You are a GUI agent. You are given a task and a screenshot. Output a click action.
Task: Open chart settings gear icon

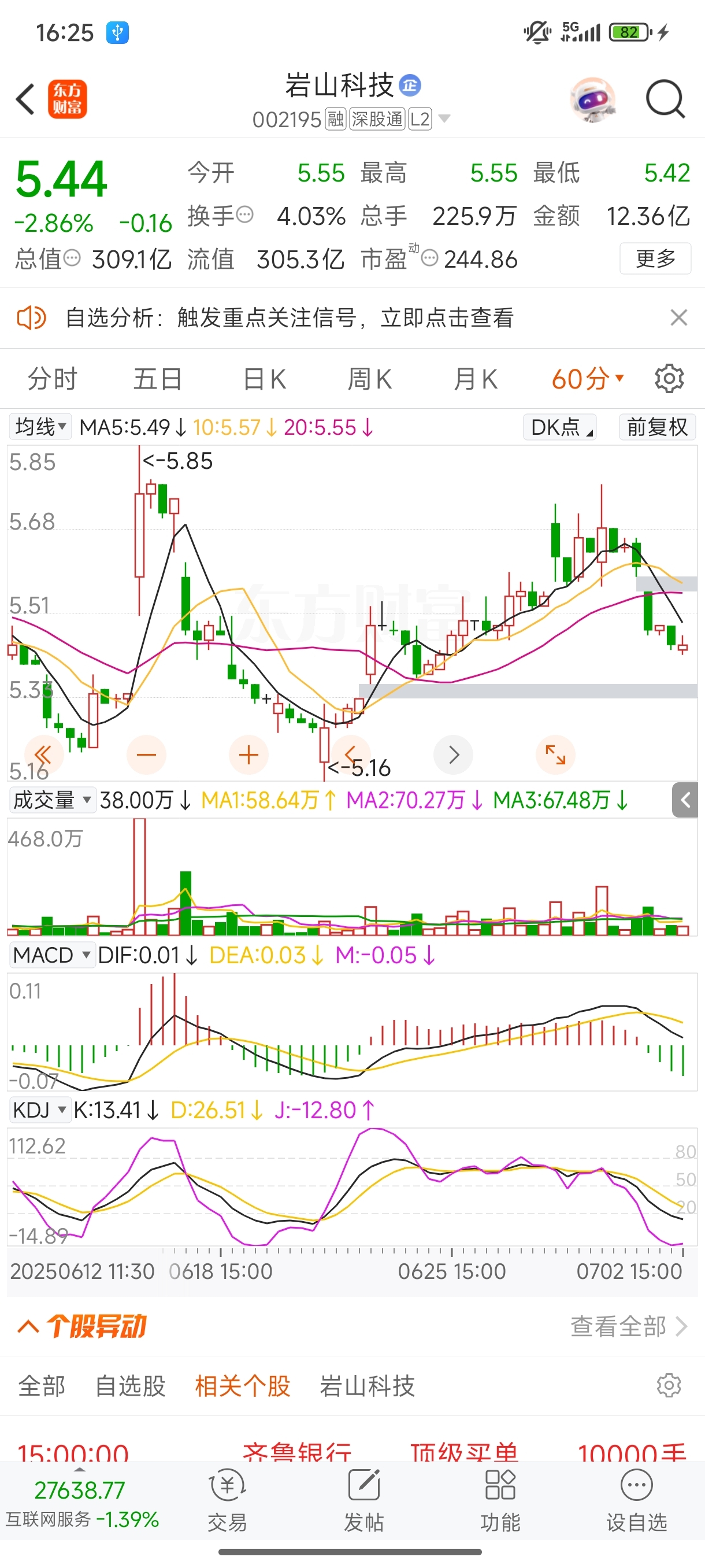tap(669, 379)
